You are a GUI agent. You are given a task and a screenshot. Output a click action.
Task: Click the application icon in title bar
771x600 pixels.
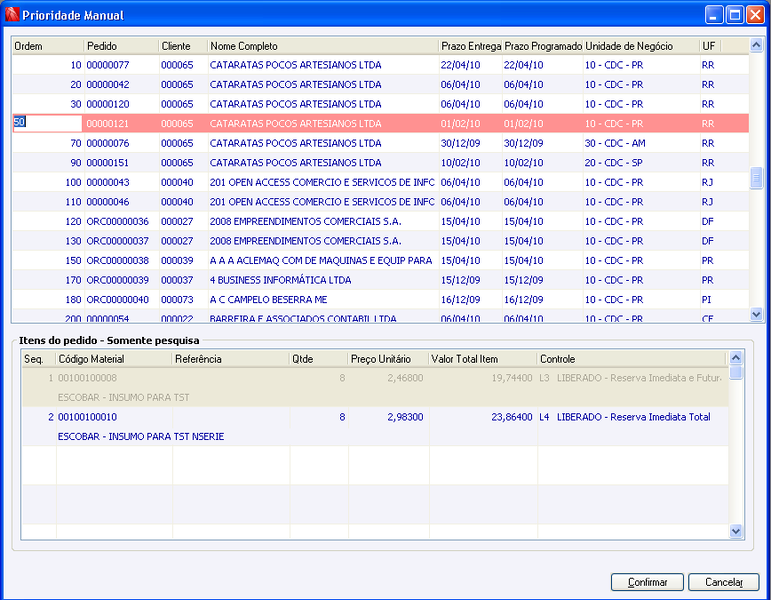(12, 15)
